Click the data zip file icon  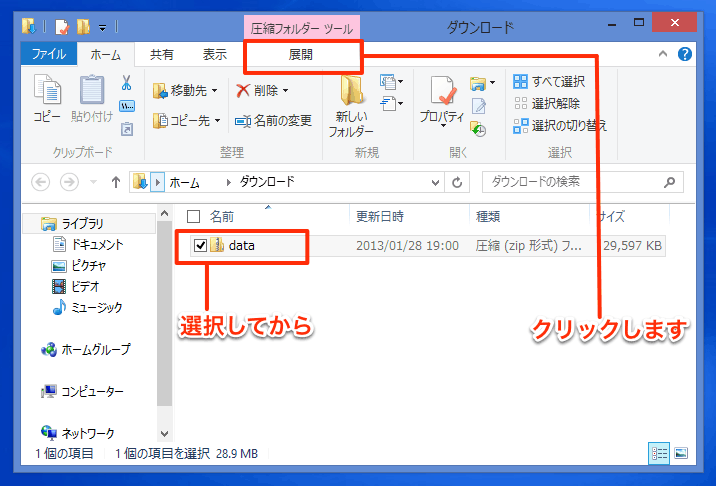tap(217, 245)
